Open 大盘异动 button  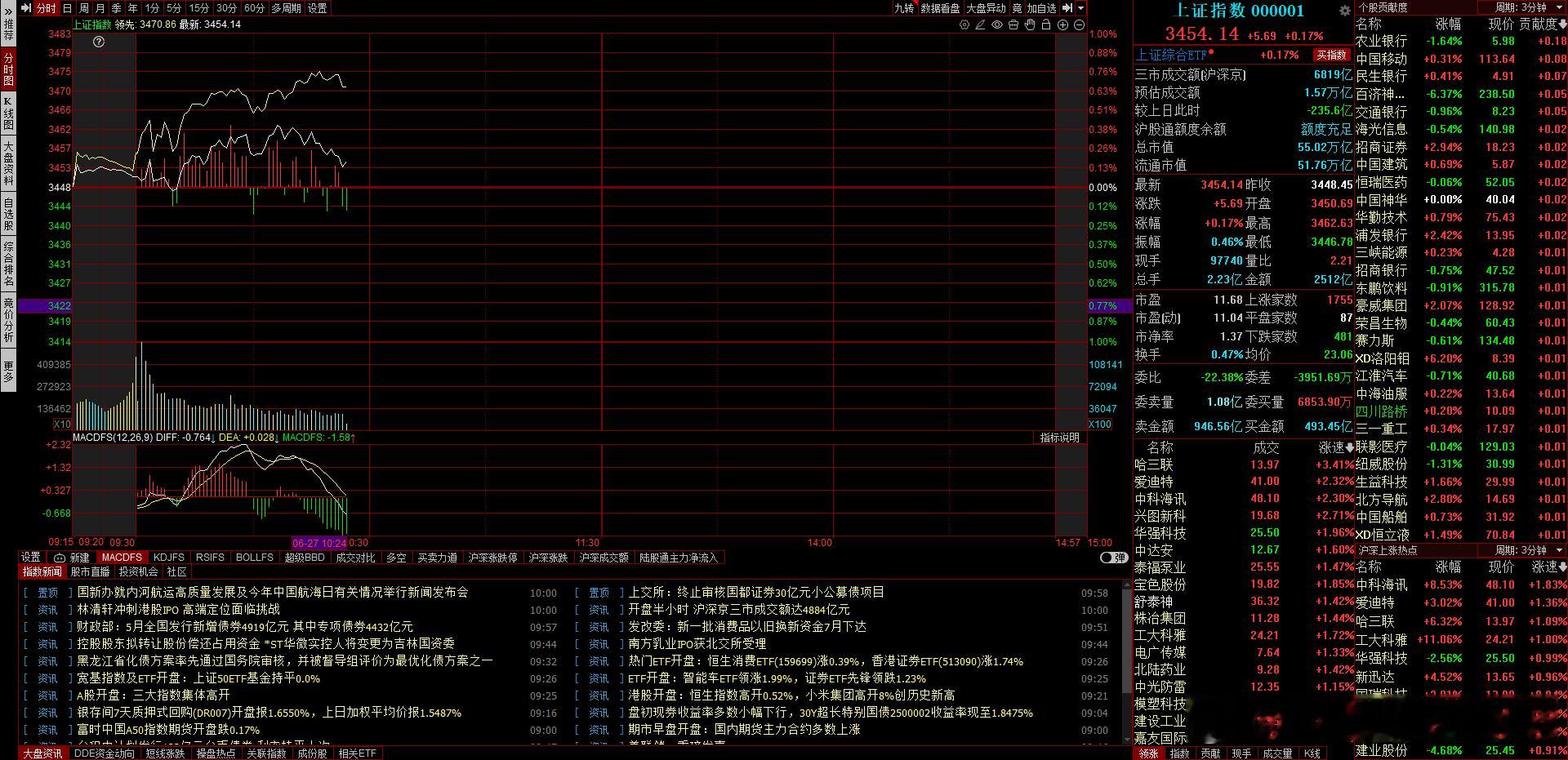(x=987, y=7)
